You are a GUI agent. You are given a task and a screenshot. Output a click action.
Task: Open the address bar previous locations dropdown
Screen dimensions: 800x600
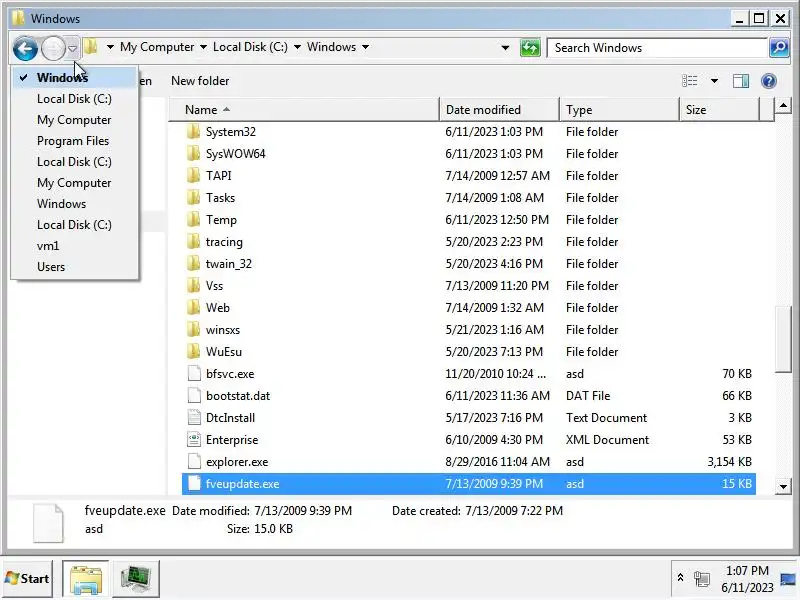click(x=505, y=48)
